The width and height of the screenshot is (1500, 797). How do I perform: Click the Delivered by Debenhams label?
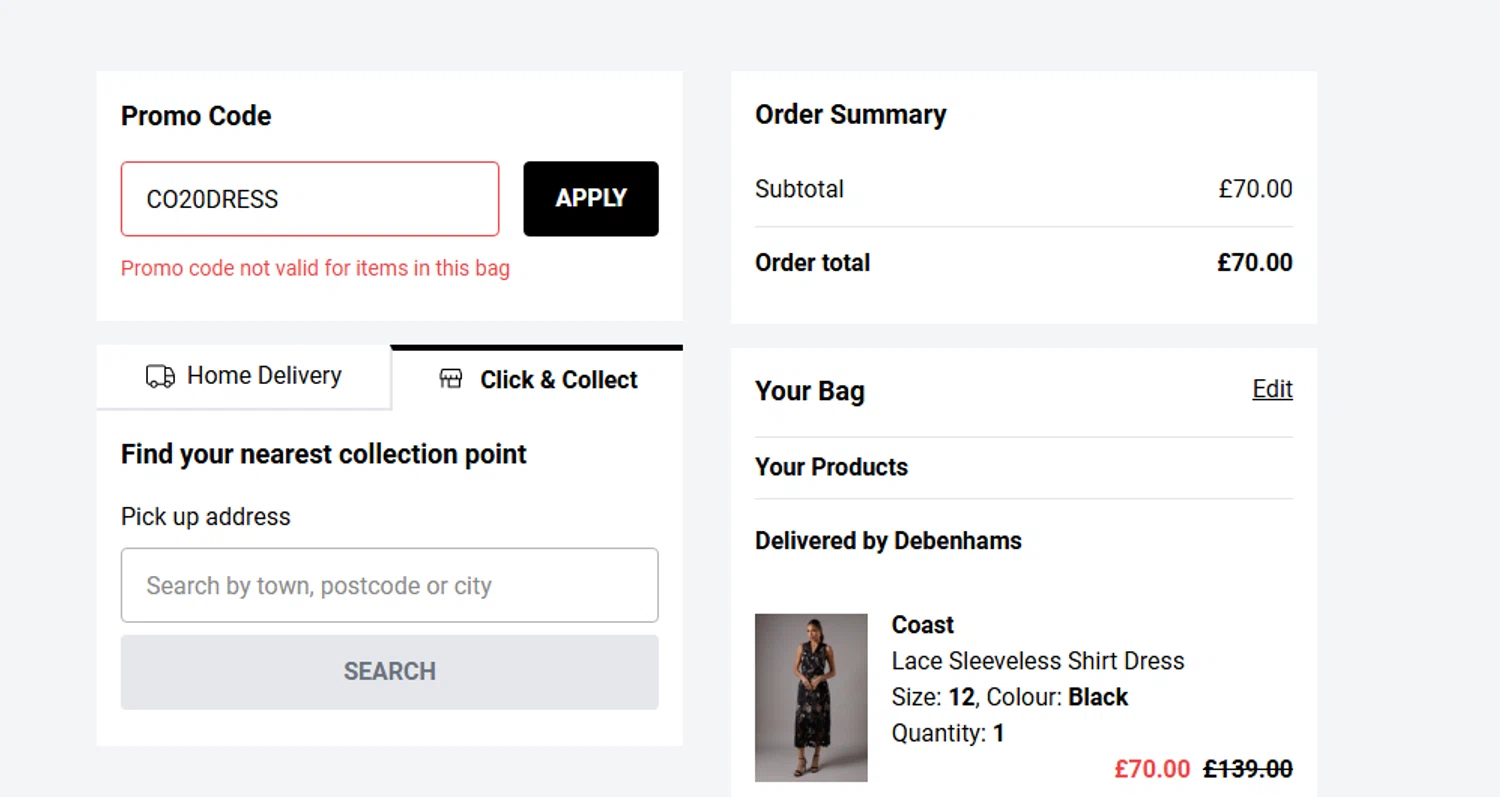tap(888, 541)
